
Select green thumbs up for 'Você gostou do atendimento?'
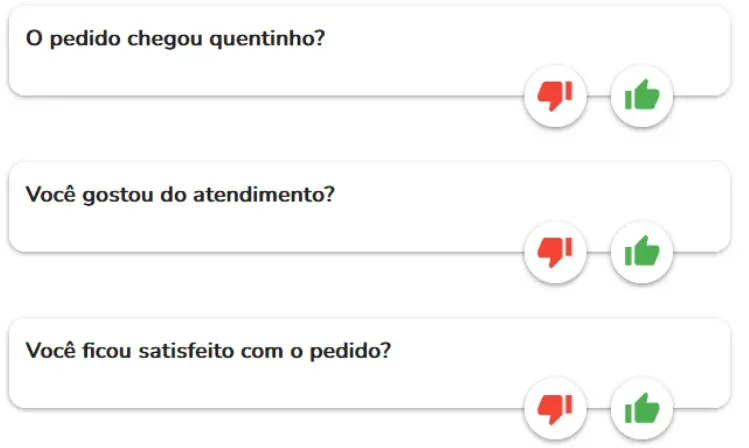click(x=642, y=252)
